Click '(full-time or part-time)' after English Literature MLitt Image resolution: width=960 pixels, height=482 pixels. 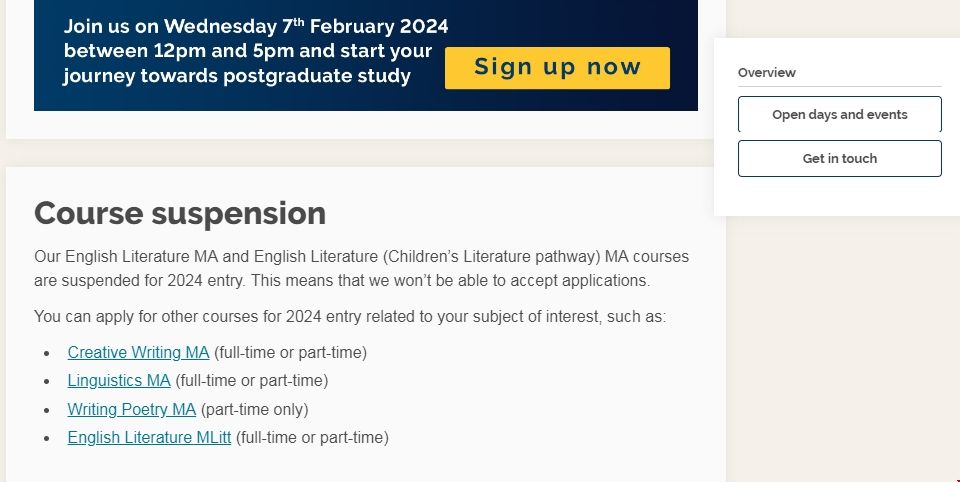point(312,437)
